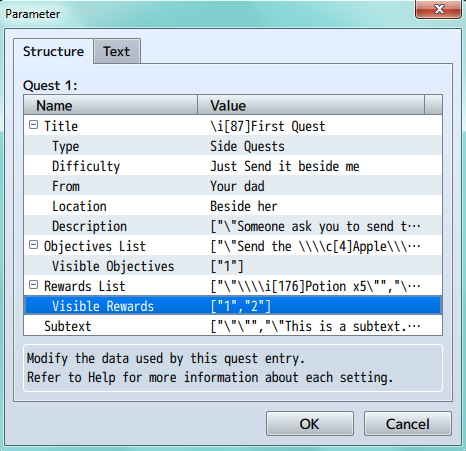
Task: Click the Value column header
Action: tap(311, 105)
